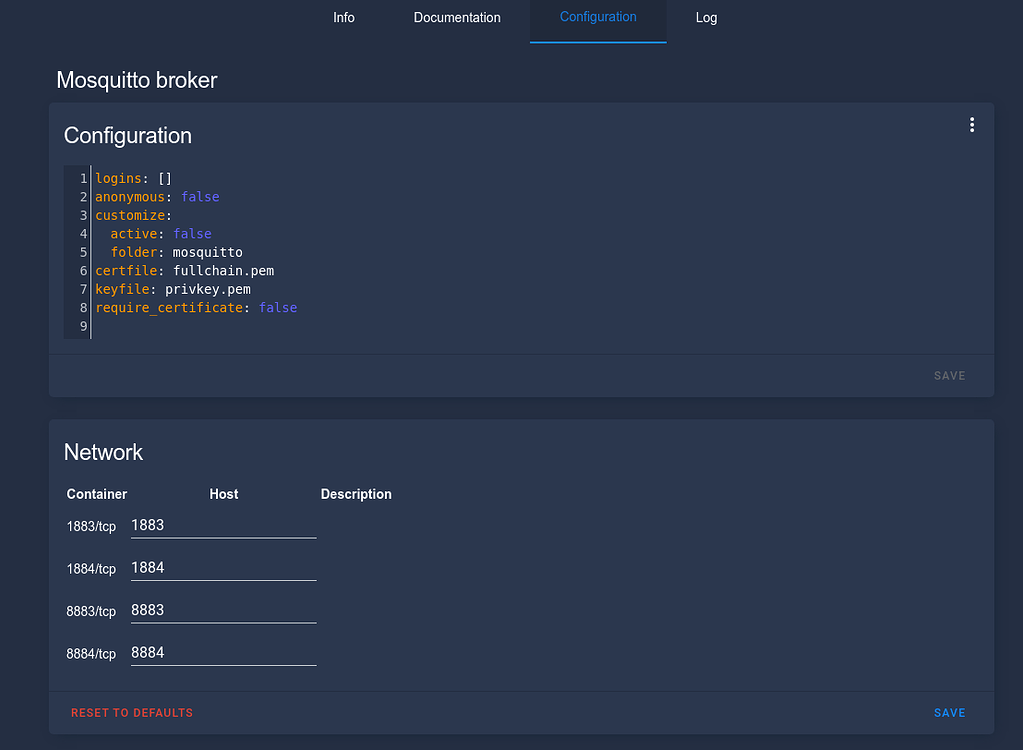Click the 'Network' section heading
Viewport: 1023px width, 750px height.
pyautogui.click(x=103, y=453)
